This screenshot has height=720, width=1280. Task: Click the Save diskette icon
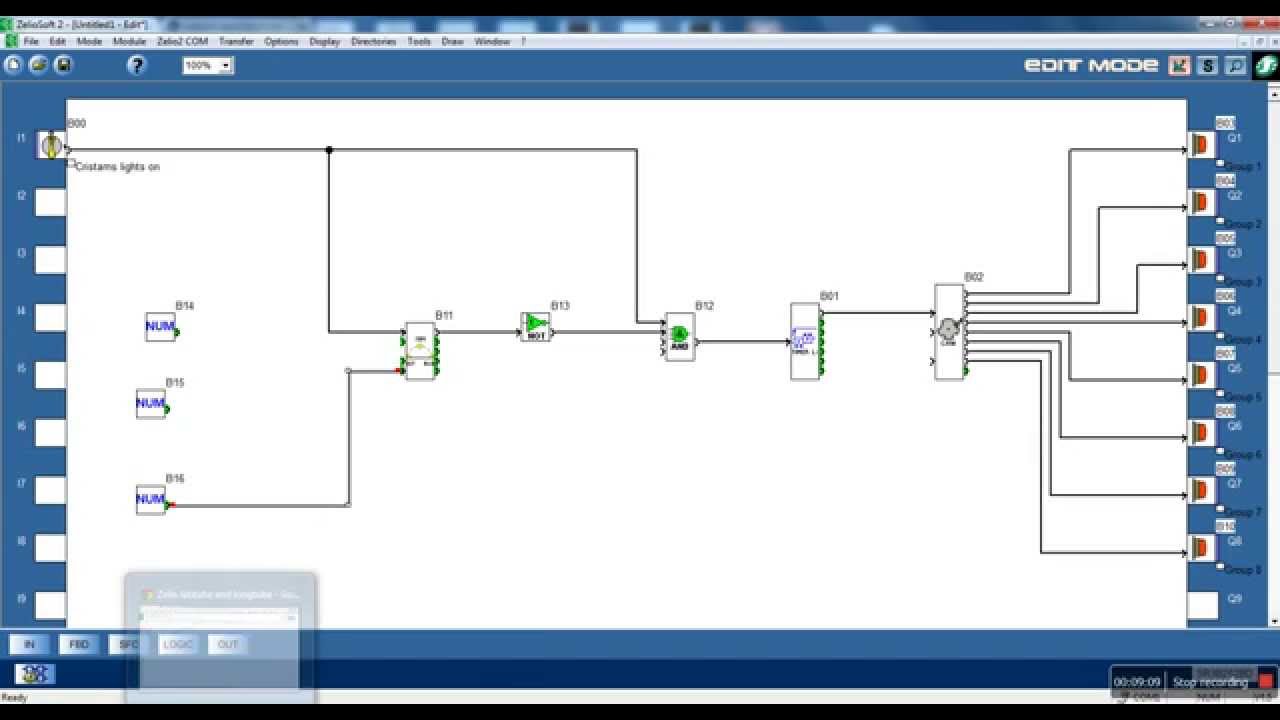point(63,65)
